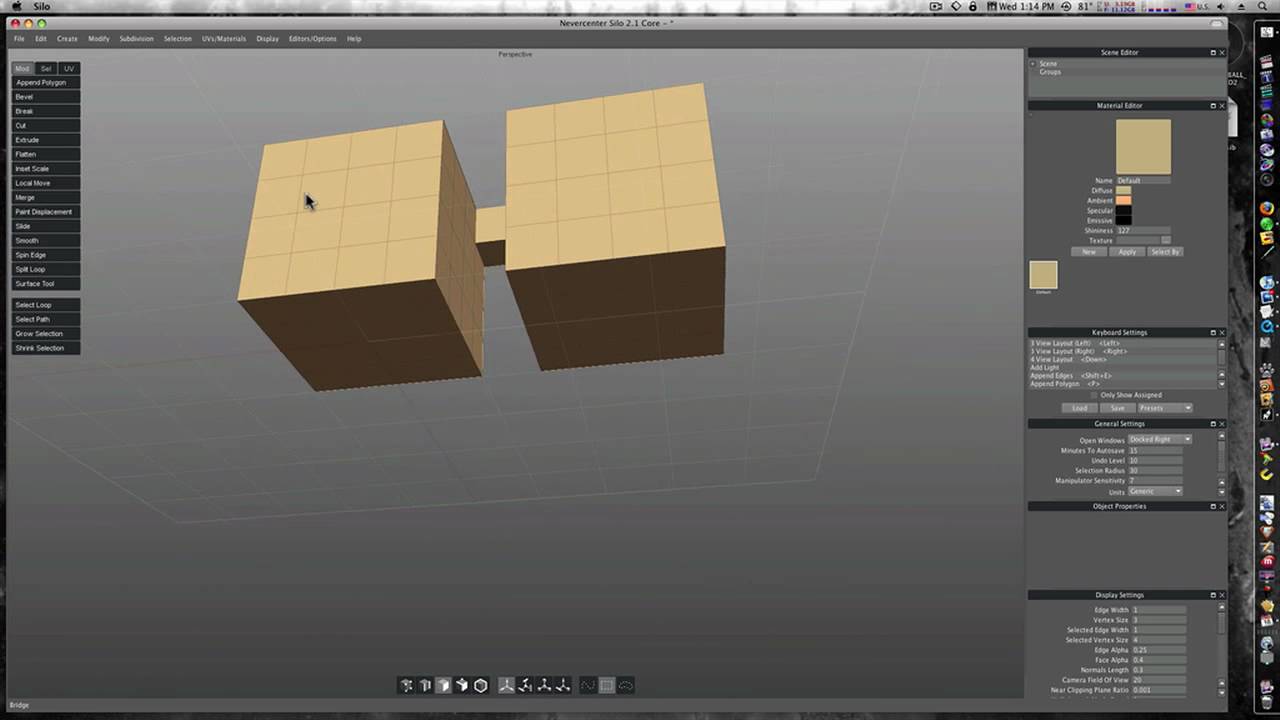Viewport: 1280px width, 720px height.
Task: Click the Specular color swatch
Action: pos(1124,210)
